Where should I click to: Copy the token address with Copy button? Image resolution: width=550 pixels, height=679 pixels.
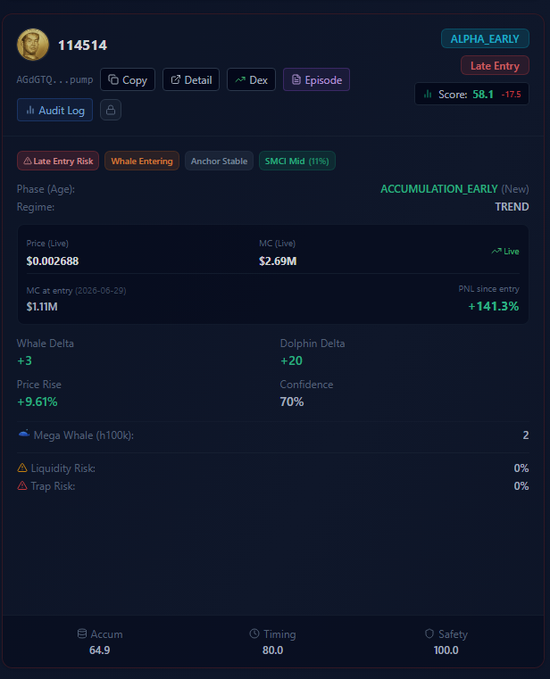128,80
